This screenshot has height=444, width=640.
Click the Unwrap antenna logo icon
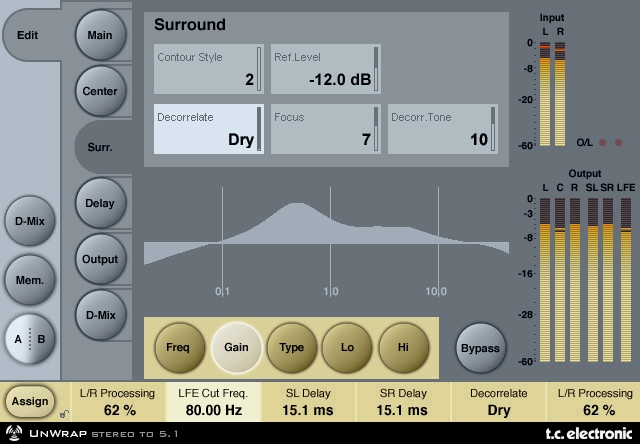tap(14, 433)
